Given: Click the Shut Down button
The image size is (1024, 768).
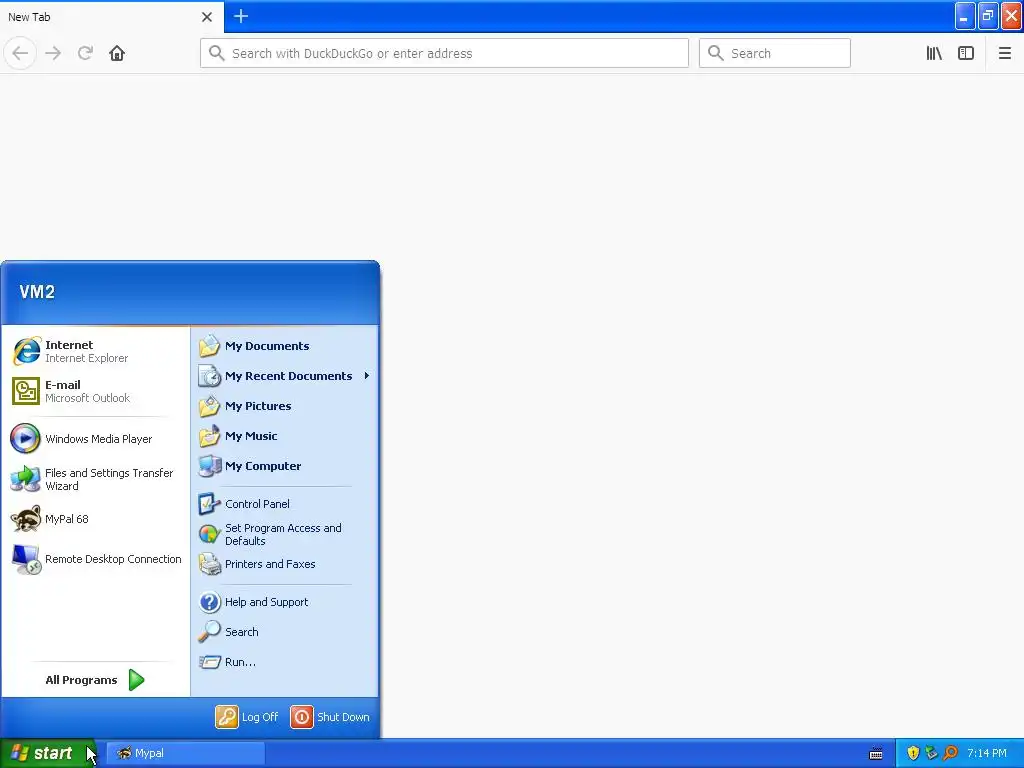Looking at the screenshot, I should coord(330,717).
